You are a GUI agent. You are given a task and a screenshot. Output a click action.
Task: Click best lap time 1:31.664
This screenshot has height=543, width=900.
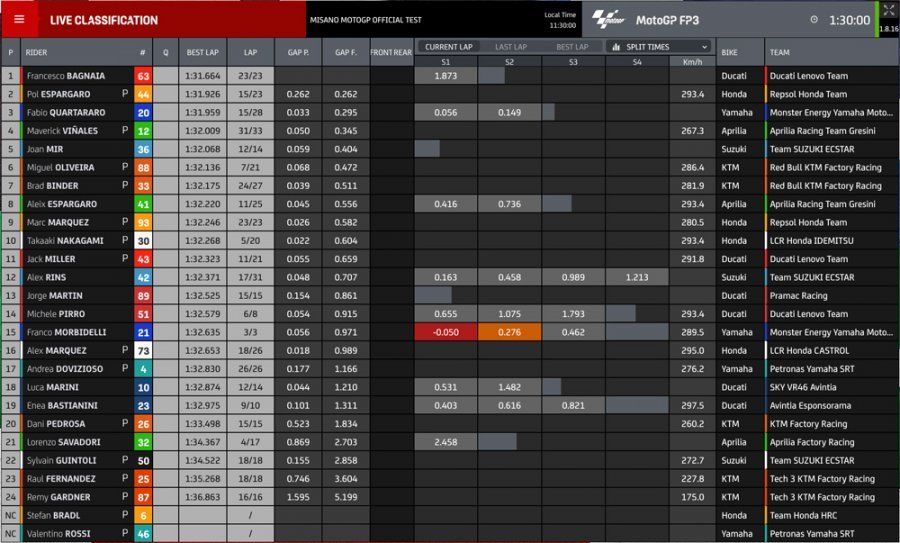point(203,76)
